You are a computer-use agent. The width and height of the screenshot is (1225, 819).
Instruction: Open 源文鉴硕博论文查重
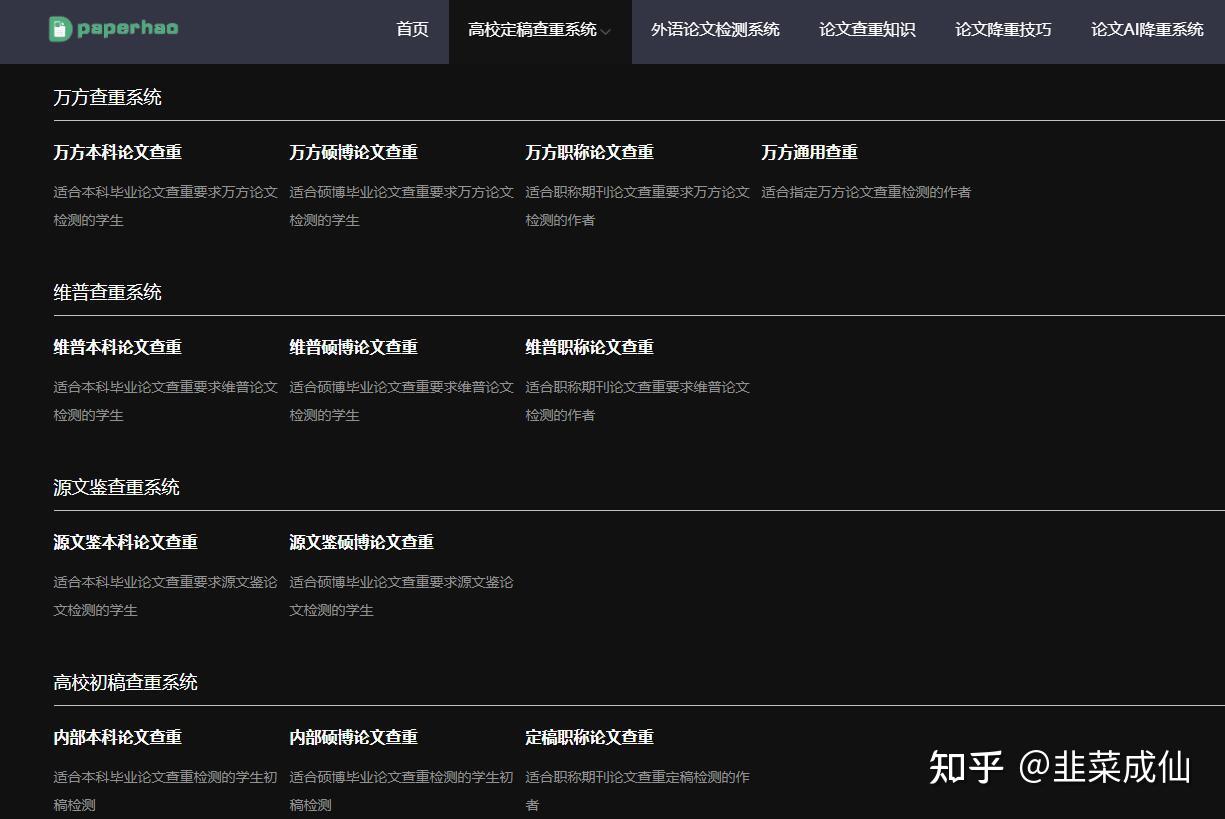362,542
